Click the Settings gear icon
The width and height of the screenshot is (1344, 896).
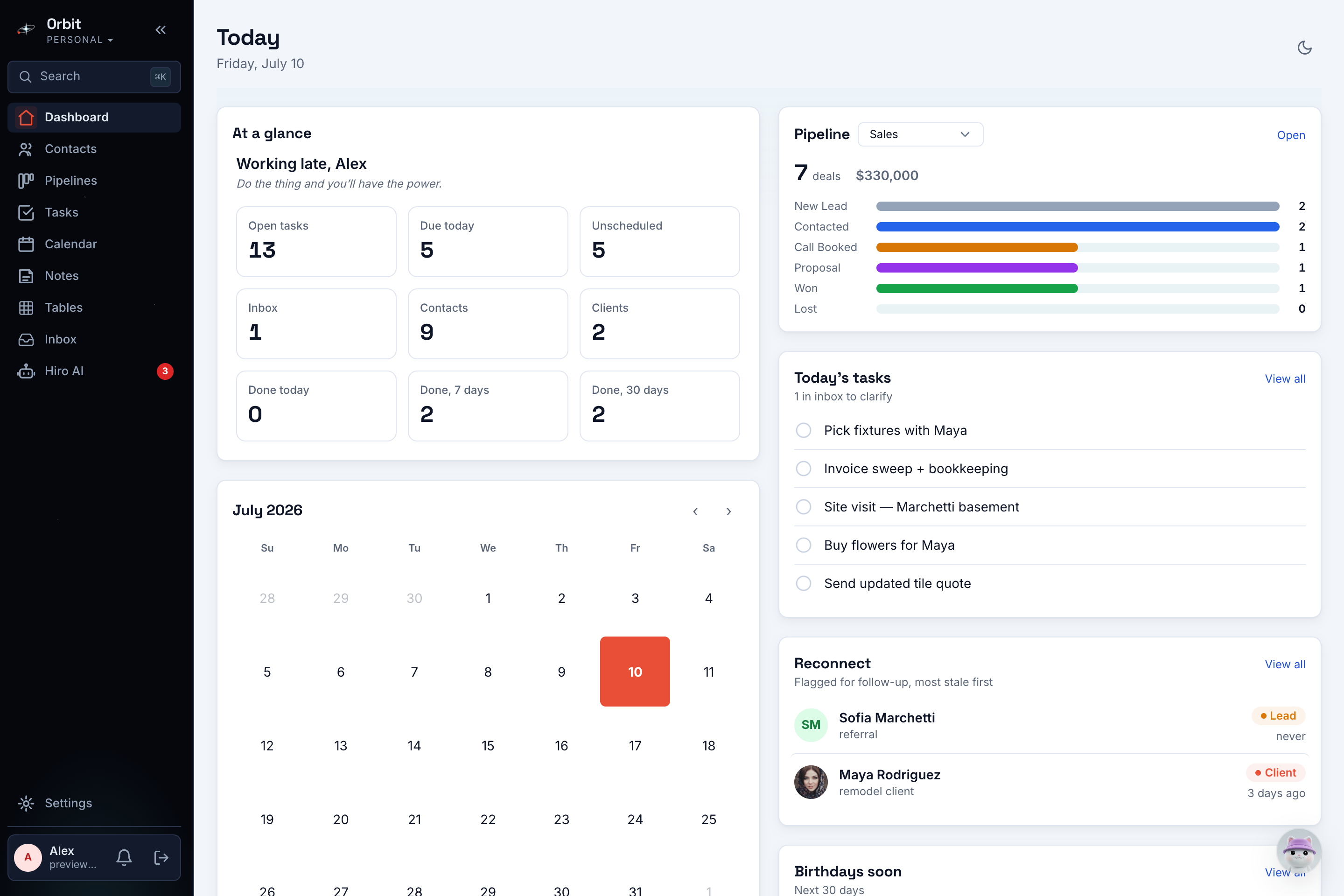(26, 803)
